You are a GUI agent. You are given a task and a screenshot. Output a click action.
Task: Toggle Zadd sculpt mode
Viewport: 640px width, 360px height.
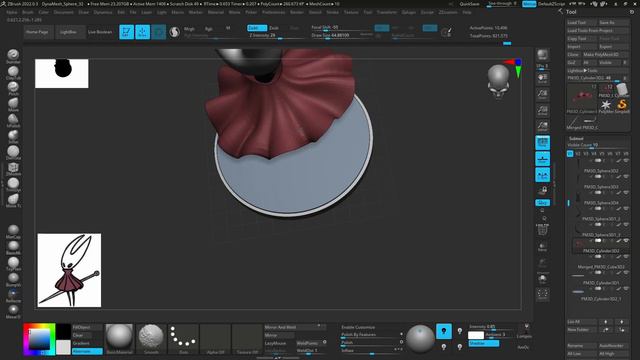[257, 28]
